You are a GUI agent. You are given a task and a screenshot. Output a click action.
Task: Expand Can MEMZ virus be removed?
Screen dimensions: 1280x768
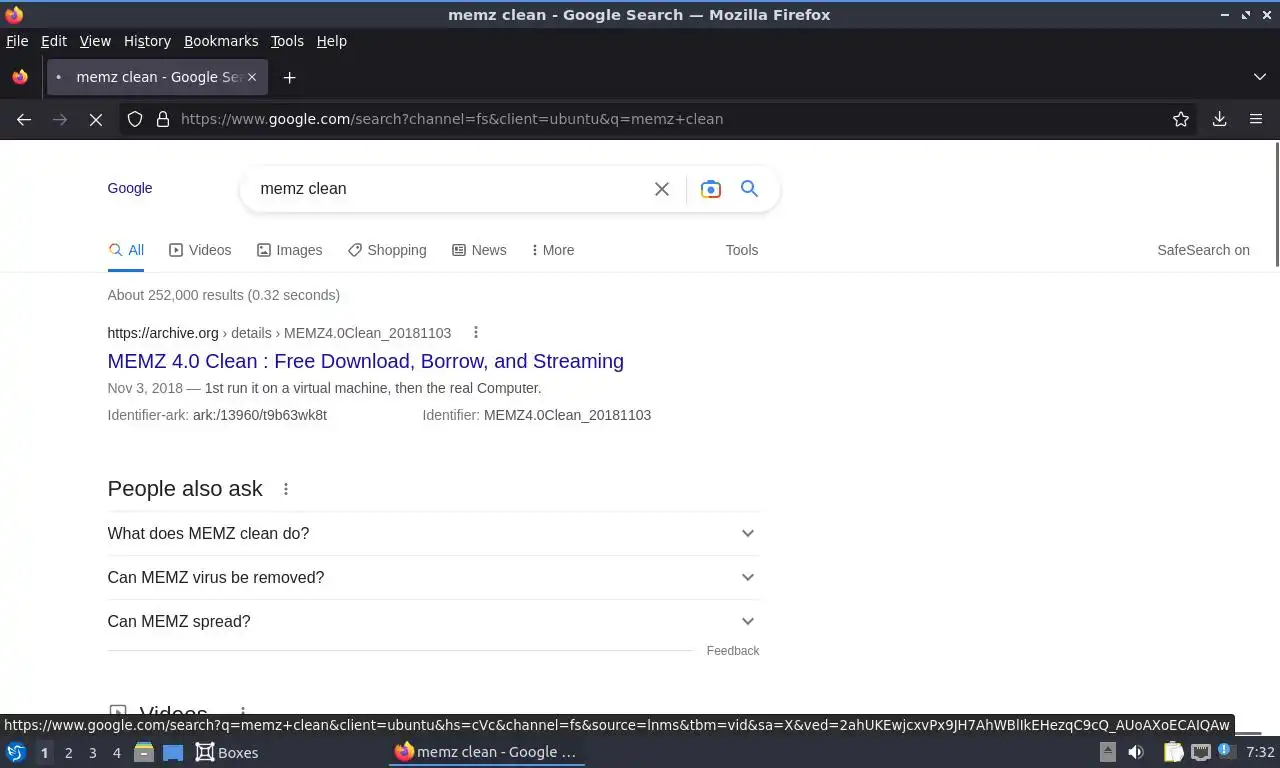pyautogui.click(x=432, y=577)
